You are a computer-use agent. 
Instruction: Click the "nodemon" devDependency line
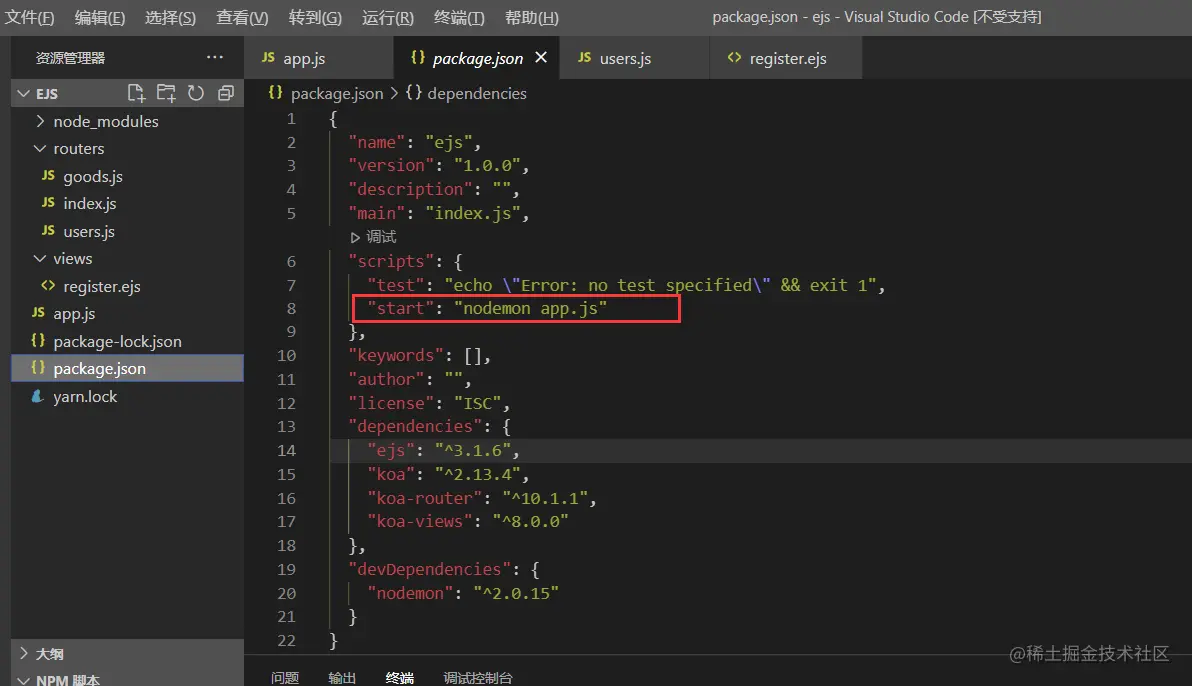462,593
